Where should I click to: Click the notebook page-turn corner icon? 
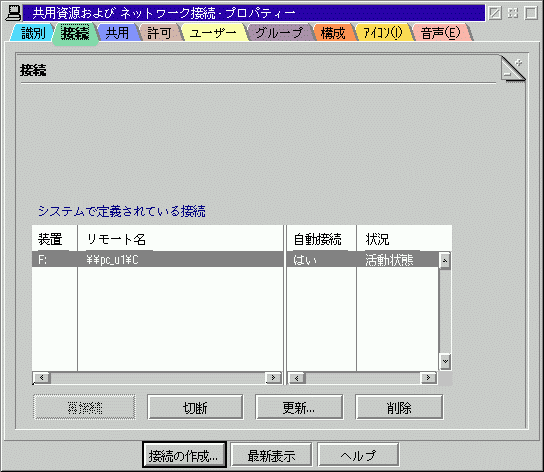513,69
